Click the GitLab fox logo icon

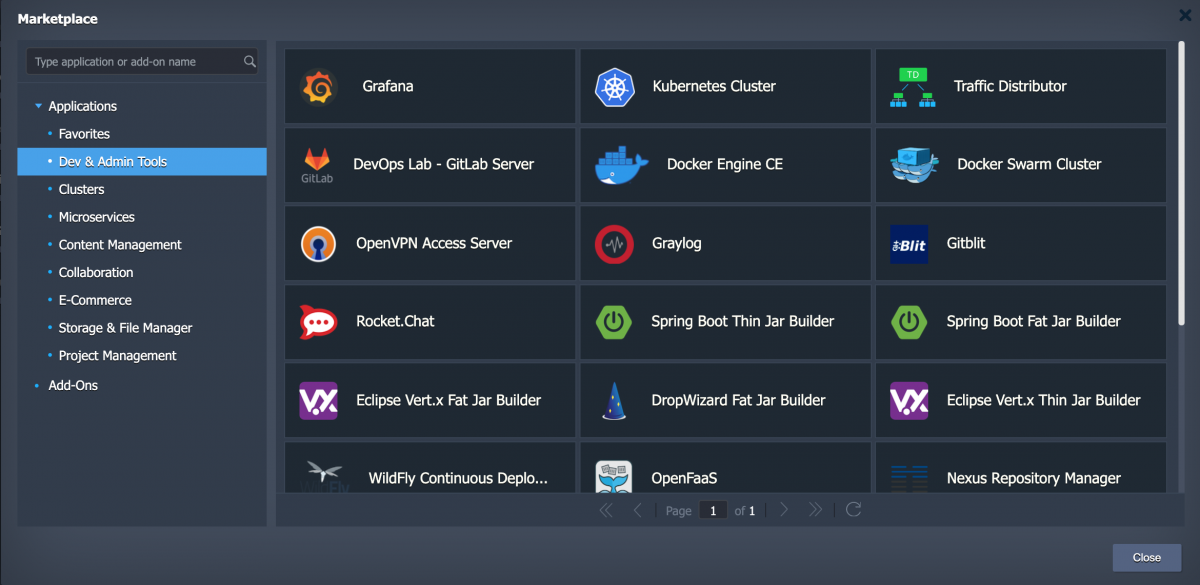(317, 165)
